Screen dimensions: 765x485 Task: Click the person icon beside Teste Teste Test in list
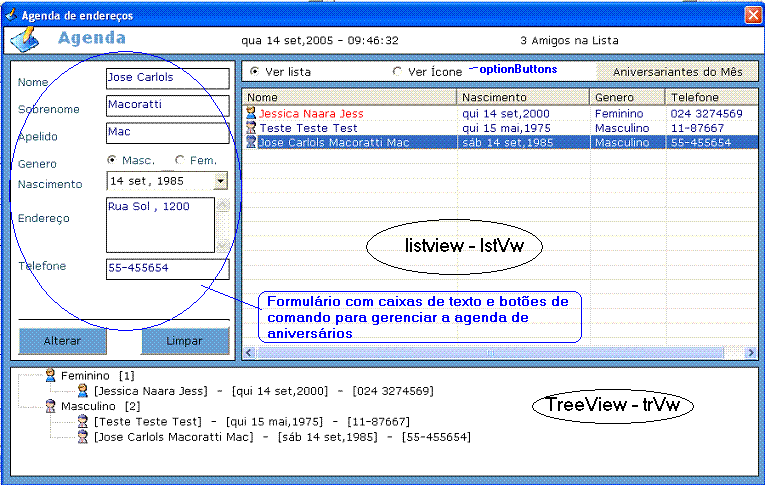pyautogui.click(x=251, y=128)
